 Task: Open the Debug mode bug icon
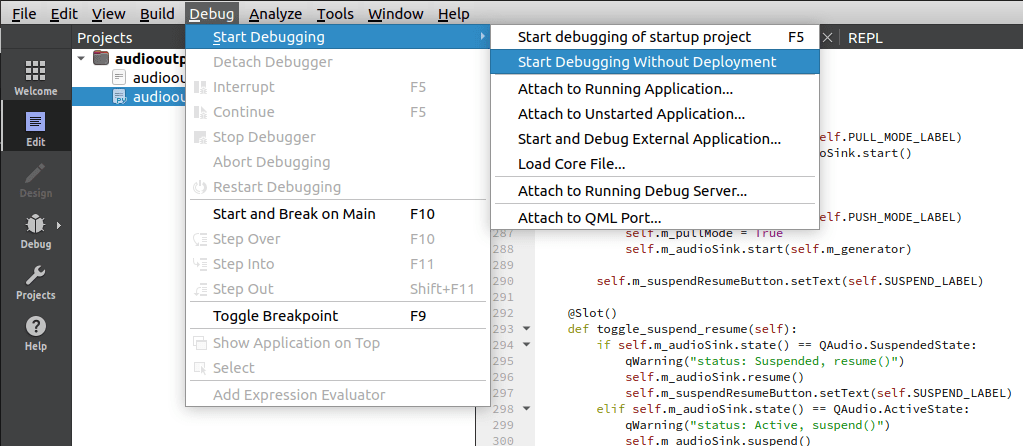click(35, 231)
